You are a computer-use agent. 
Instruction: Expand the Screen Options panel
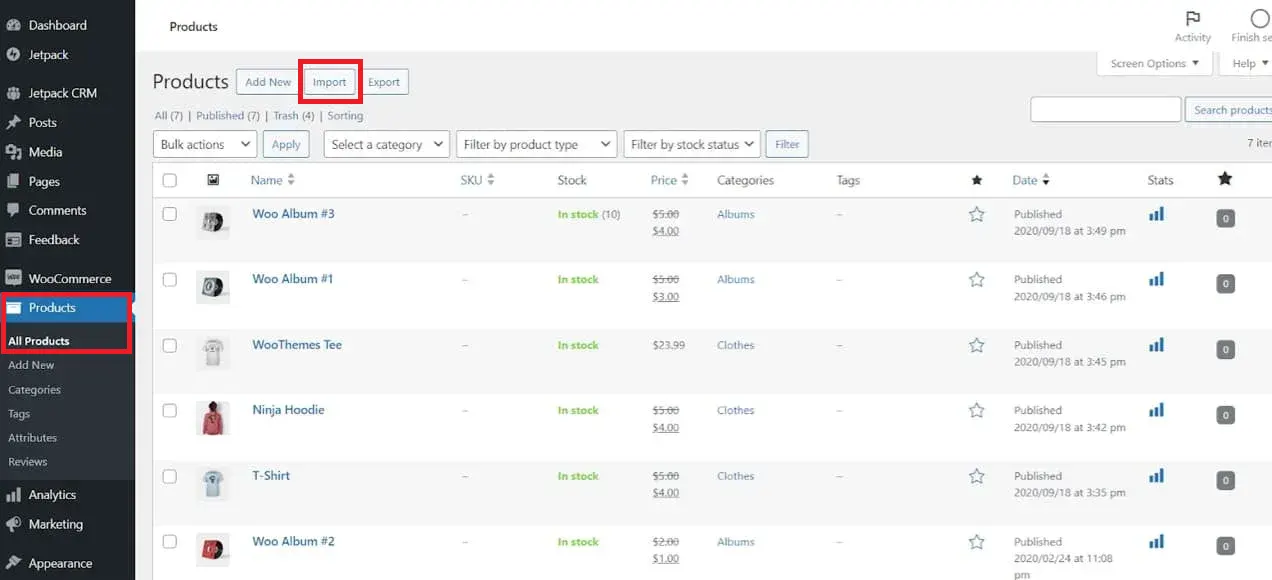click(x=1155, y=63)
